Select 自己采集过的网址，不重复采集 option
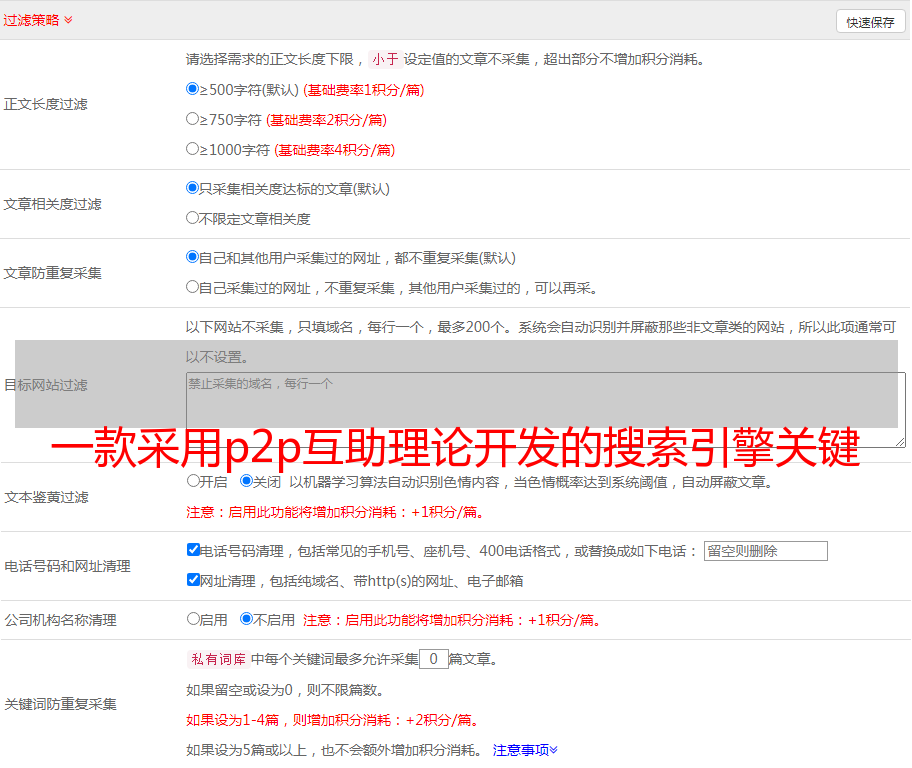This screenshot has height=768, width=912. point(193,287)
